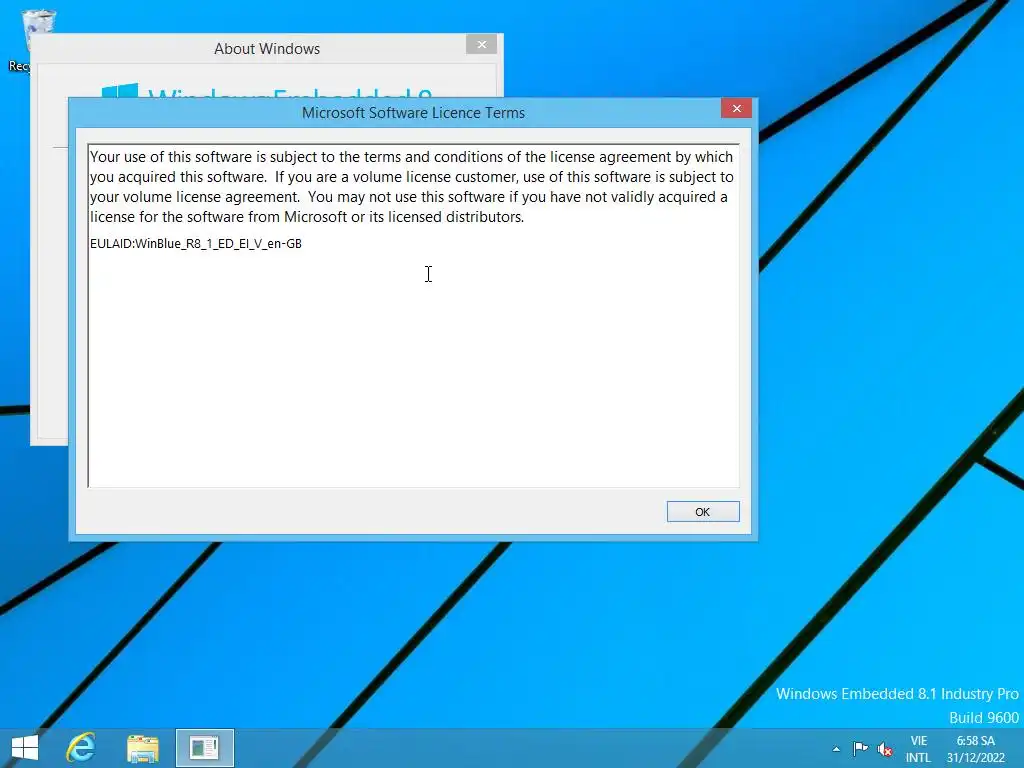Viewport: 1024px width, 768px height.
Task: Open File Explorer from taskbar
Action: coord(142,748)
